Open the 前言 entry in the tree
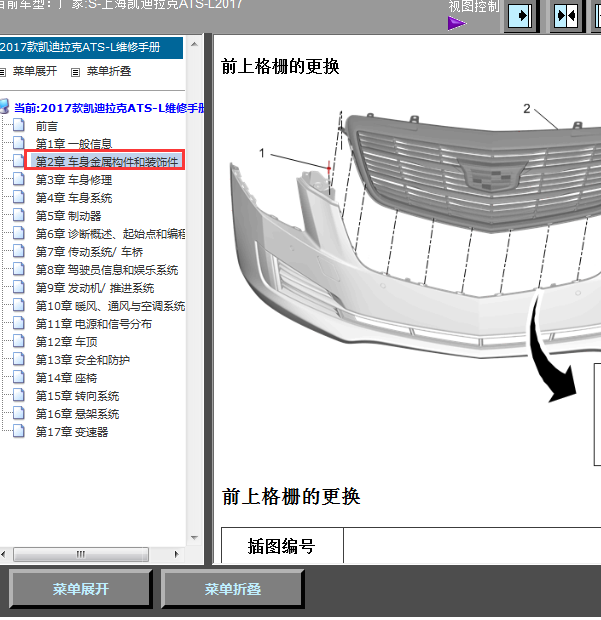 [47, 126]
